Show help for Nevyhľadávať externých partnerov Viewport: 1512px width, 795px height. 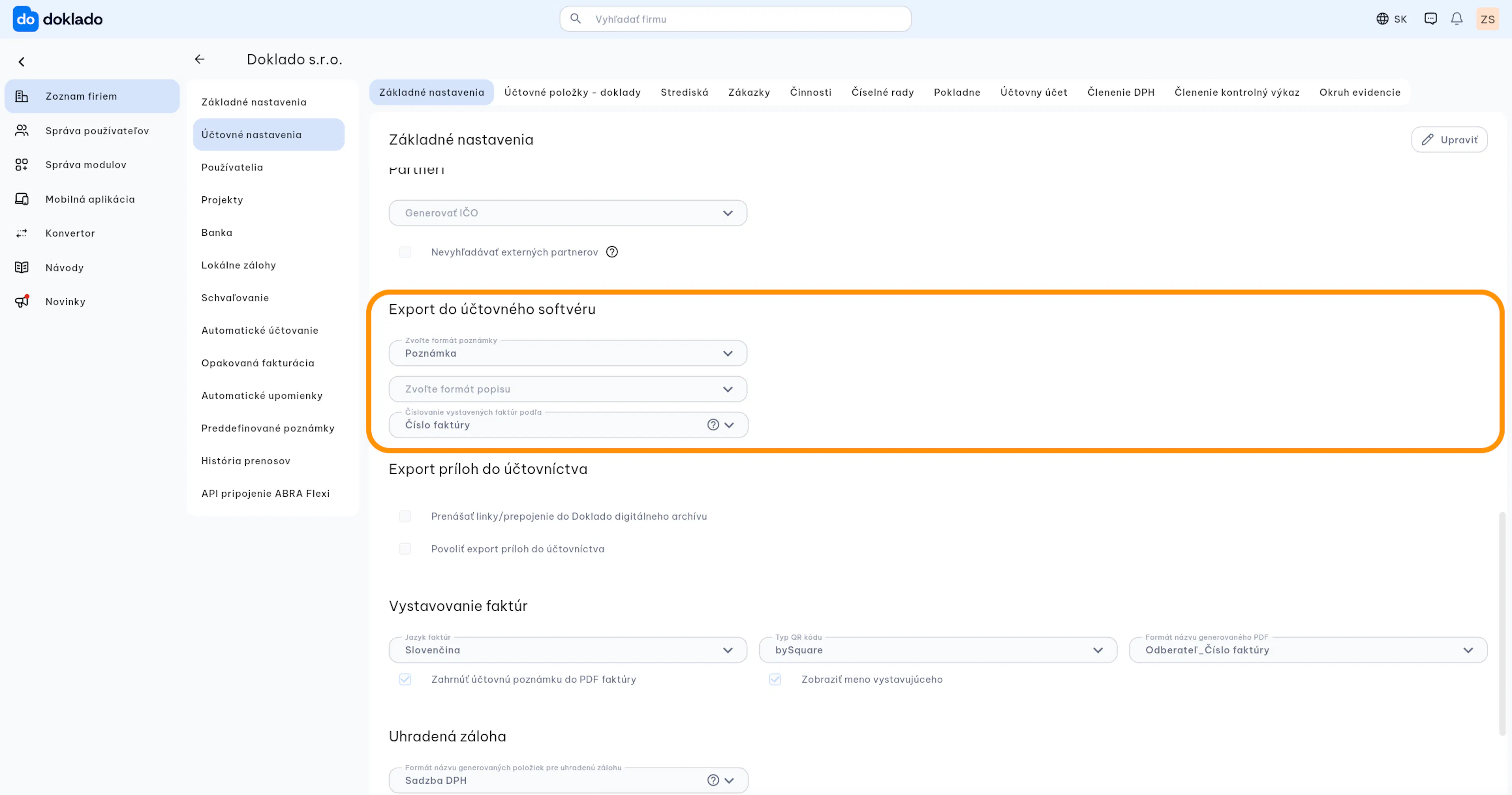click(611, 252)
